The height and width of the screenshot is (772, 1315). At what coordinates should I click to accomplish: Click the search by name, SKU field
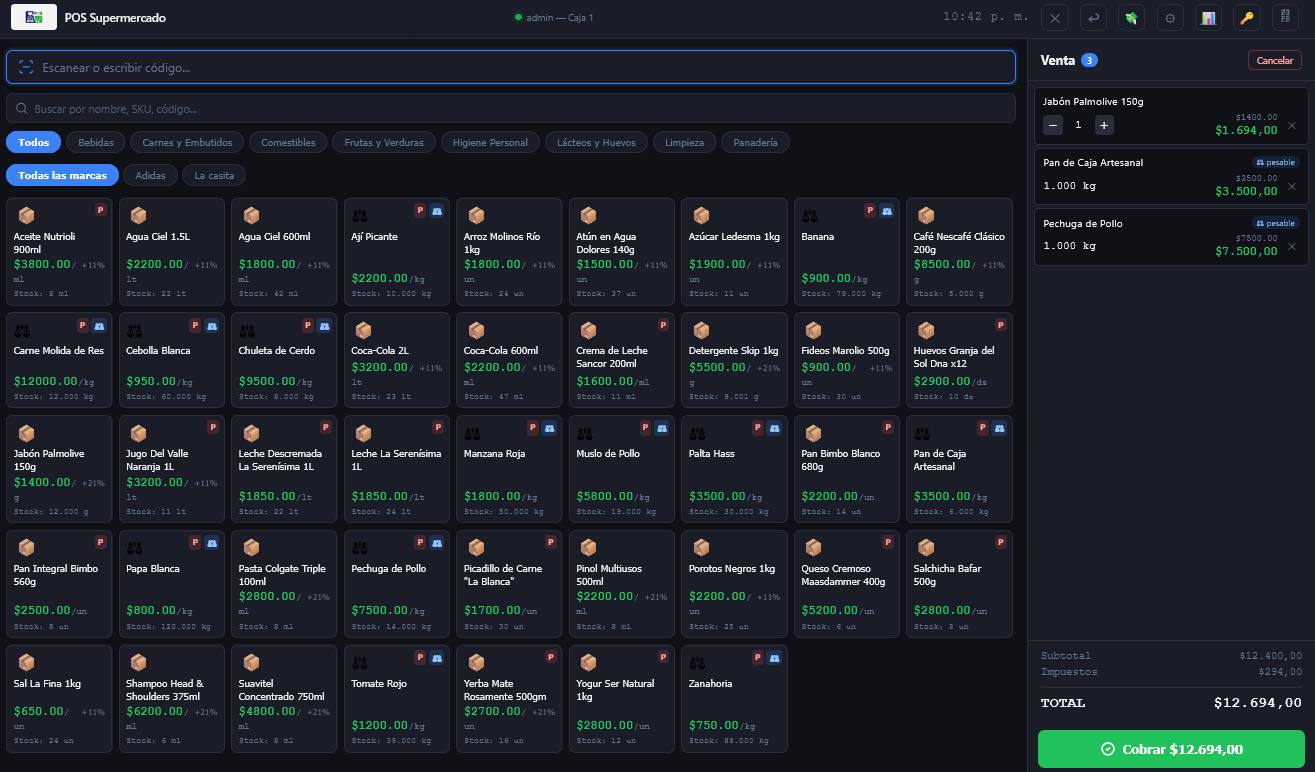coord(510,108)
